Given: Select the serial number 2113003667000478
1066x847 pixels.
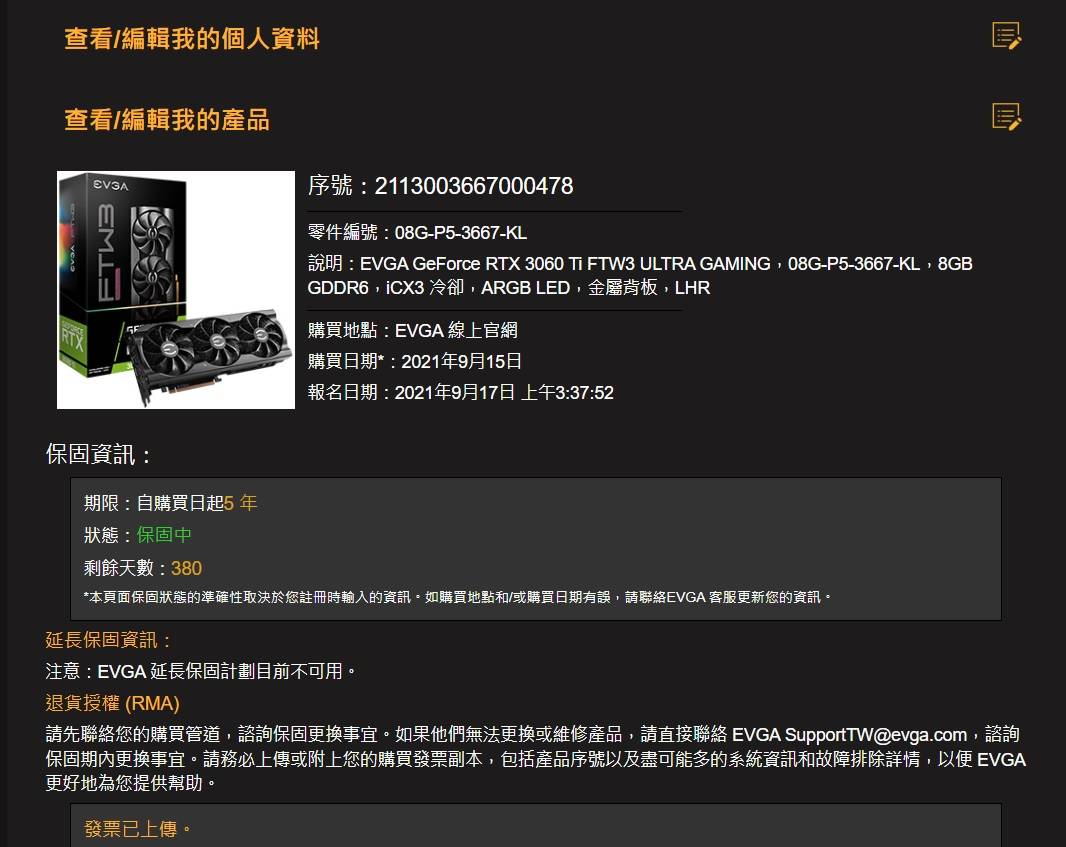Looking at the screenshot, I should (x=474, y=186).
